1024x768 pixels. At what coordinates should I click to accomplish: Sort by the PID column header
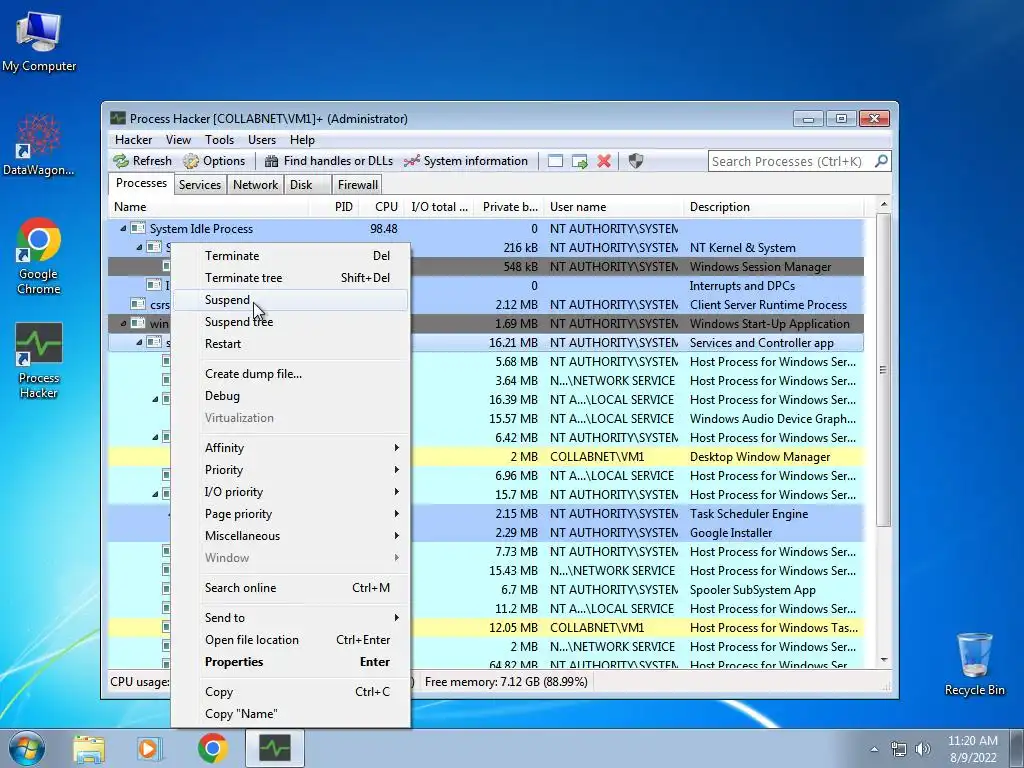[333, 207]
